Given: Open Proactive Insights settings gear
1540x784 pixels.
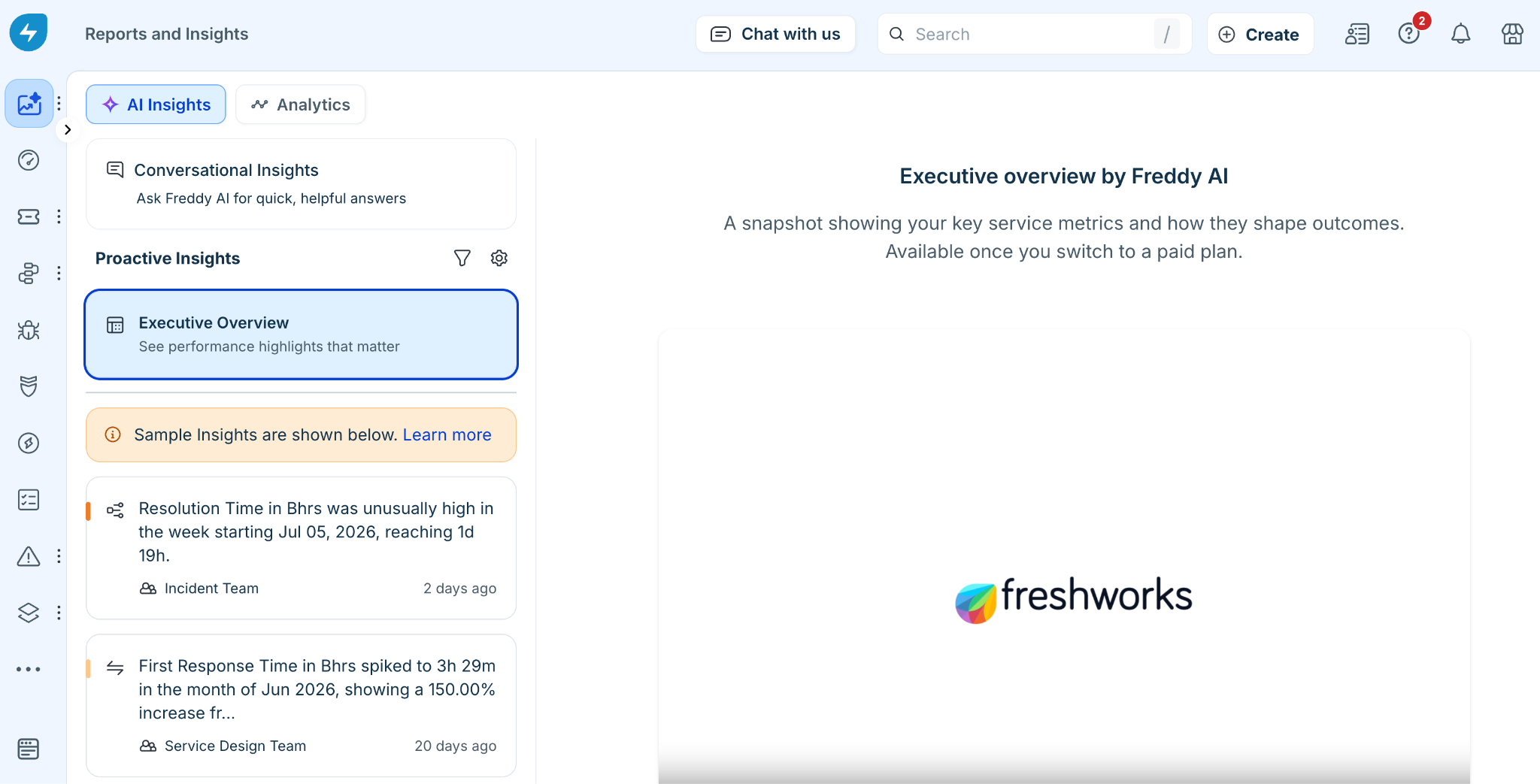Looking at the screenshot, I should 499,258.
